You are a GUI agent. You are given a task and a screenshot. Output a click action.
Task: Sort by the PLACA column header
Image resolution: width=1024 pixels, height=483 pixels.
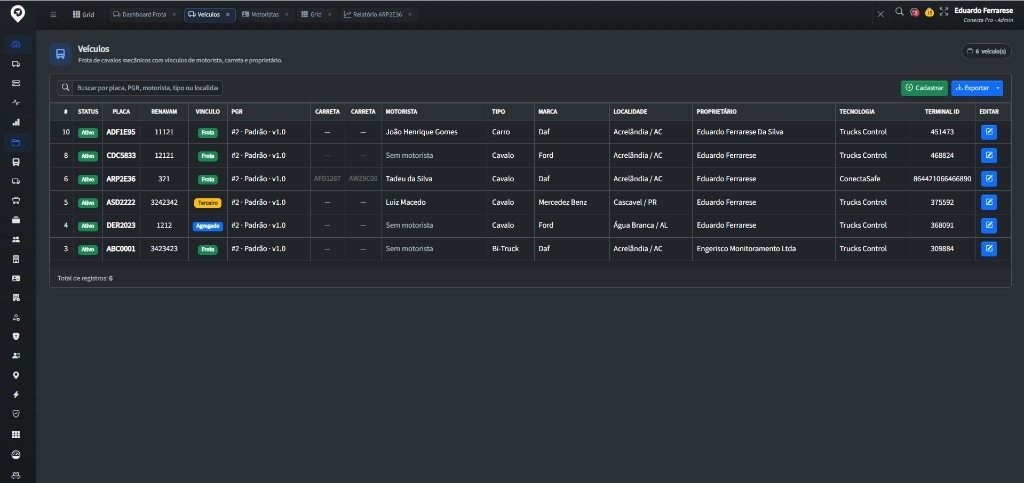121,112
